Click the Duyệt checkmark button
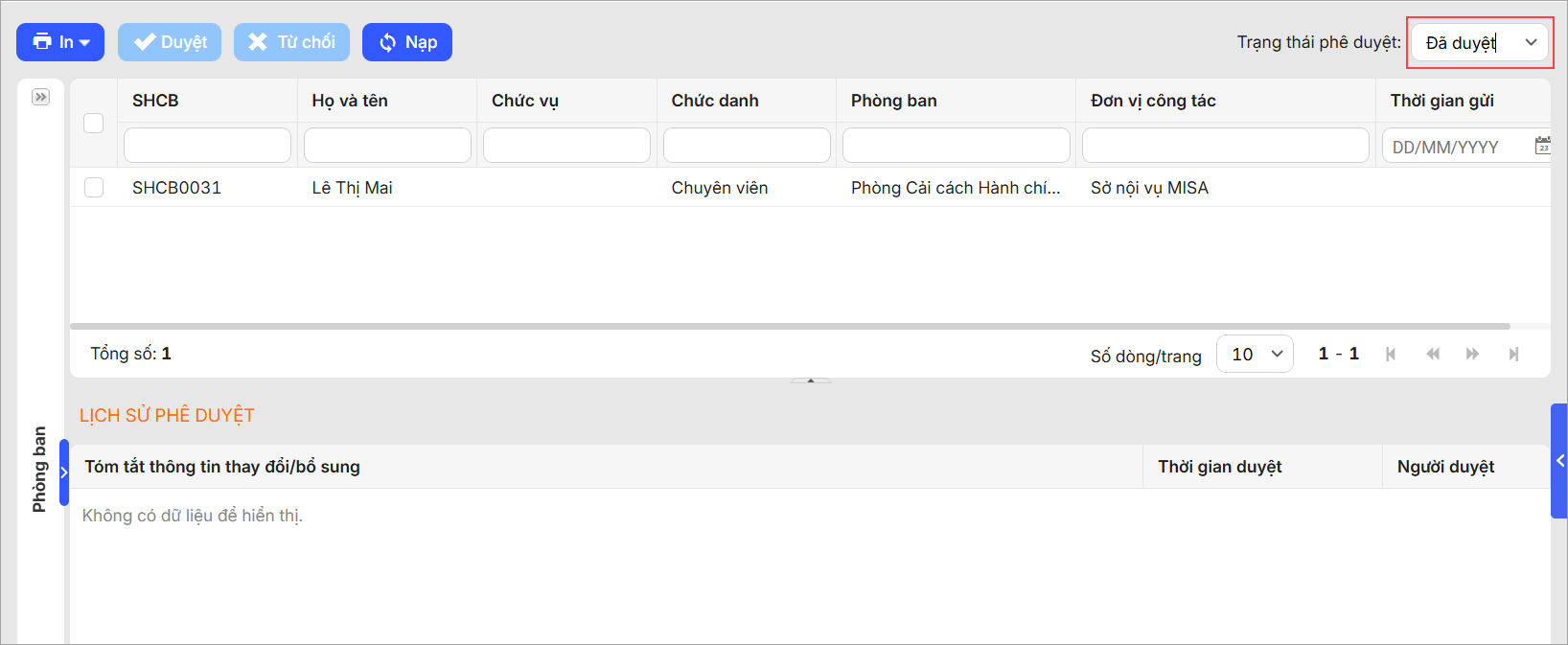The image size is (1568, 645). (170, 42)
